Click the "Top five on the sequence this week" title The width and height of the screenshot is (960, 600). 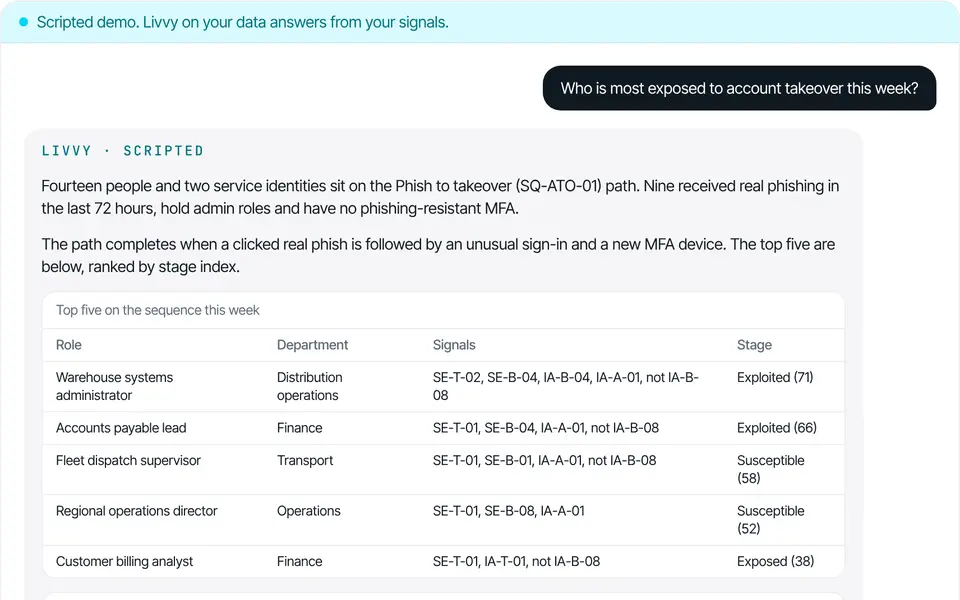pyautogui.click(x=158, y=310)
